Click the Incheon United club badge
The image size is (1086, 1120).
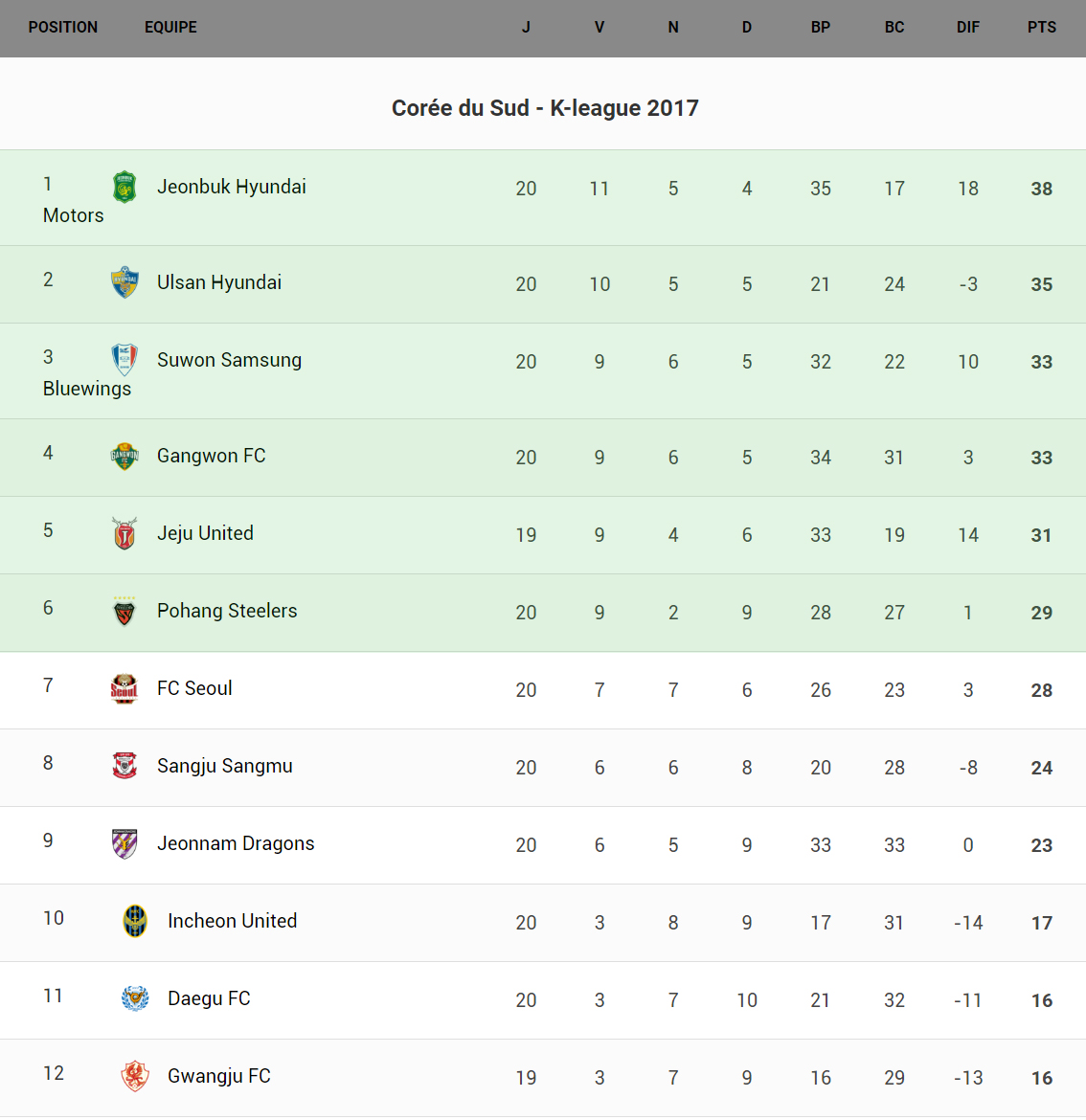pyautogui.click(x=135, y=921)
